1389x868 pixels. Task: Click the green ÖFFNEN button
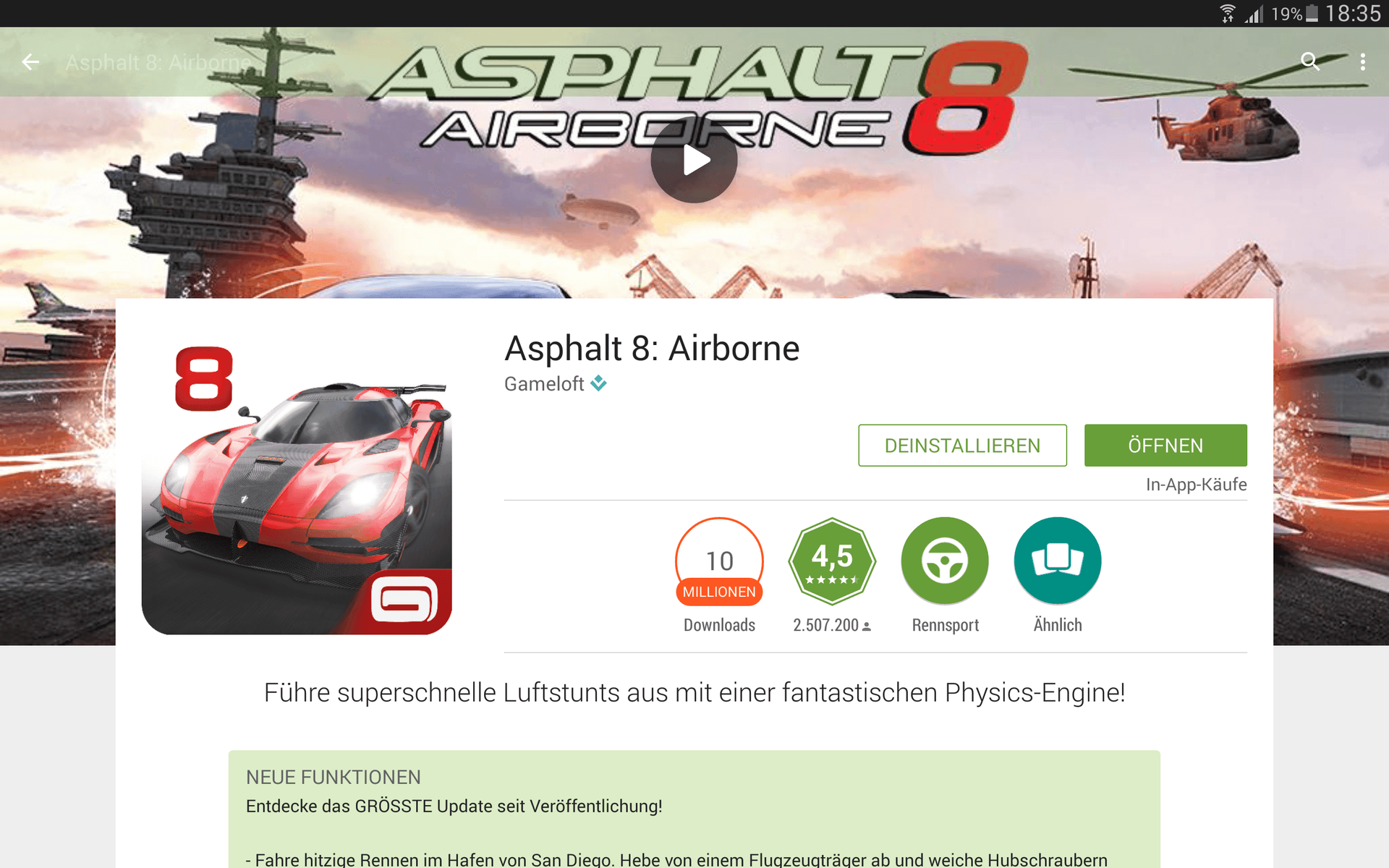(1165, 446)
